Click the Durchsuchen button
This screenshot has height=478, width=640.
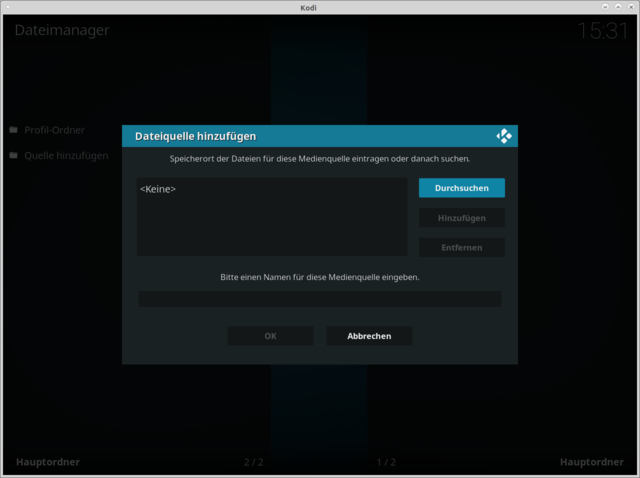(x=462, y=188)
